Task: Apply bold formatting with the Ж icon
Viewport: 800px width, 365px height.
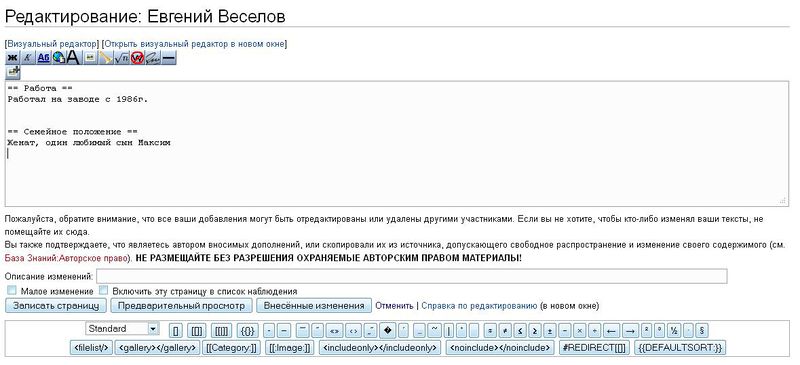Action: 13,58
